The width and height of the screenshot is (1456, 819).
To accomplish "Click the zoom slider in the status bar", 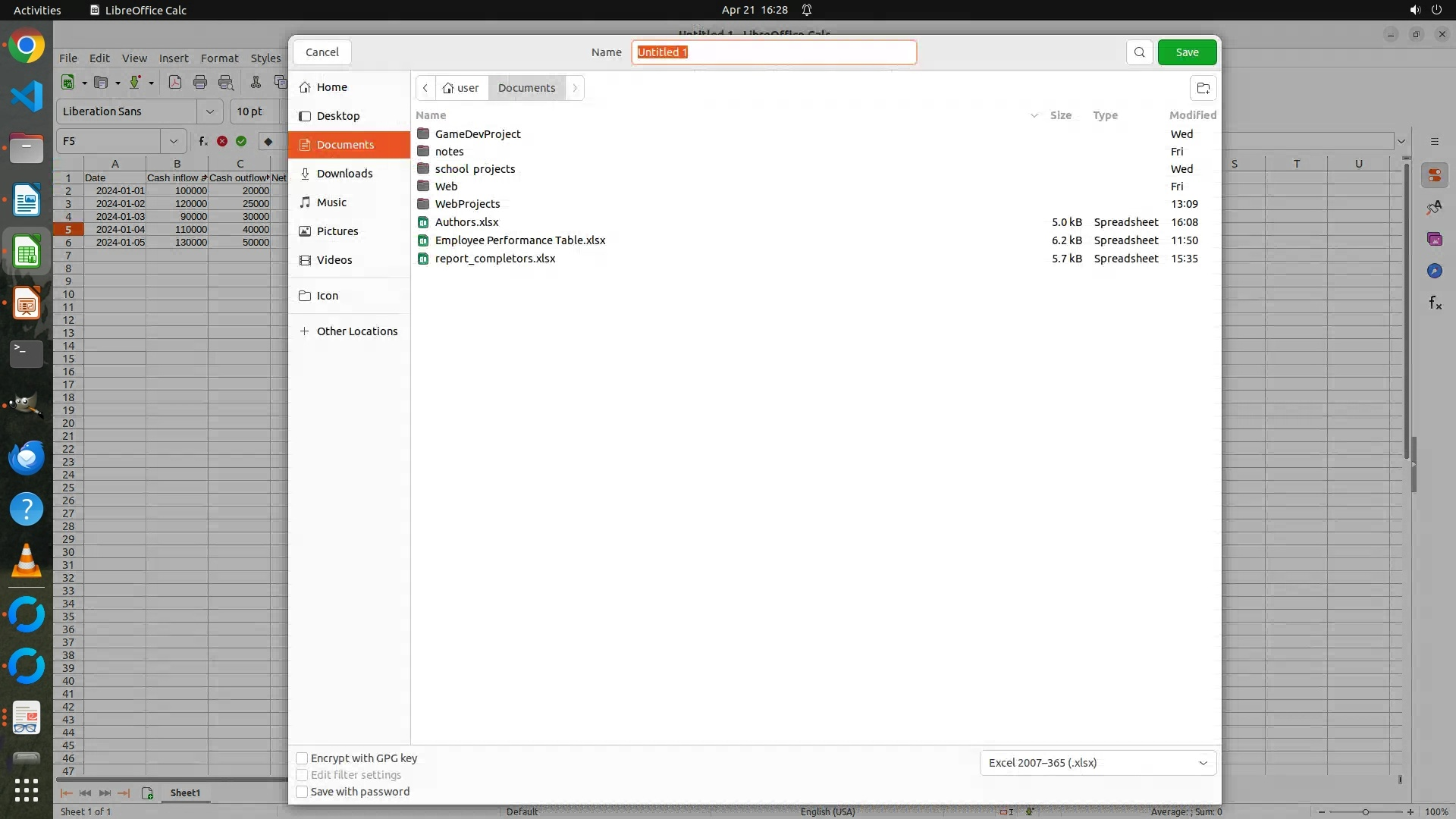I will click(x=1365, y=812).
